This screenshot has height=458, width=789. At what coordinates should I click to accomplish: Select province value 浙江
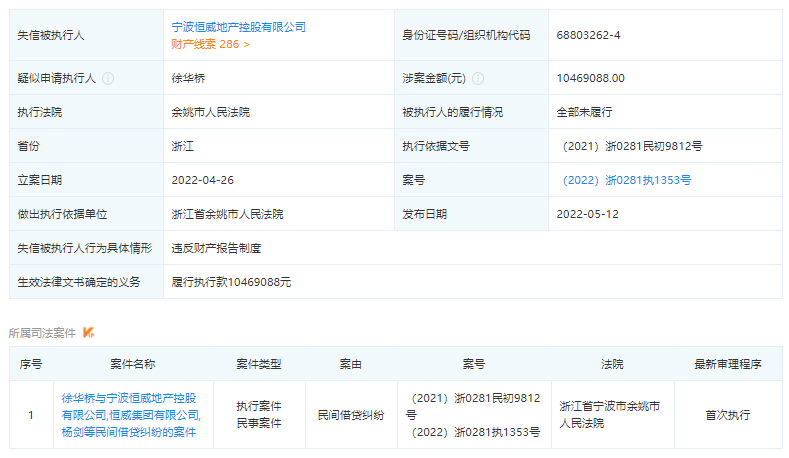pos(182,146)
